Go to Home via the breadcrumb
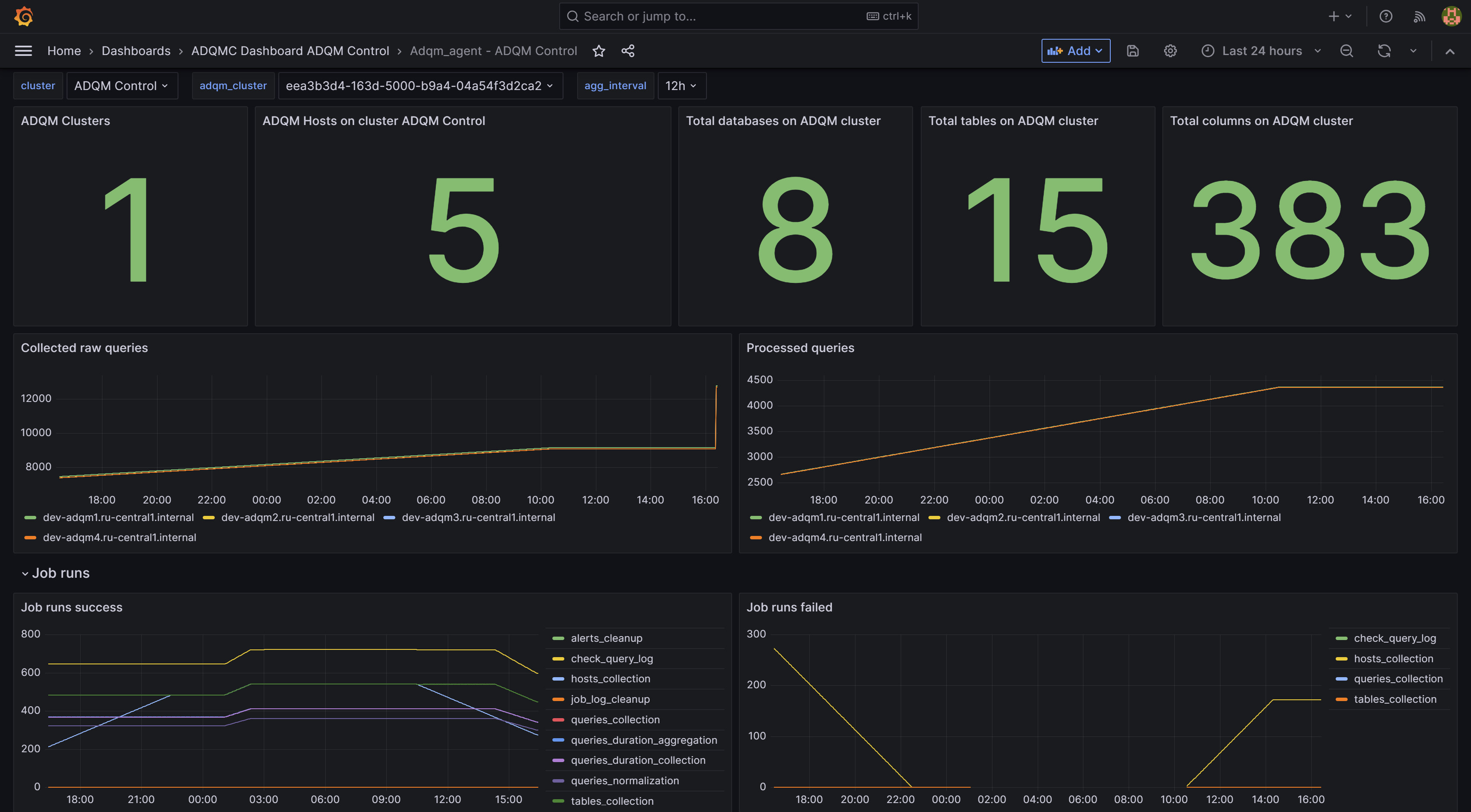 click(64, 50)
